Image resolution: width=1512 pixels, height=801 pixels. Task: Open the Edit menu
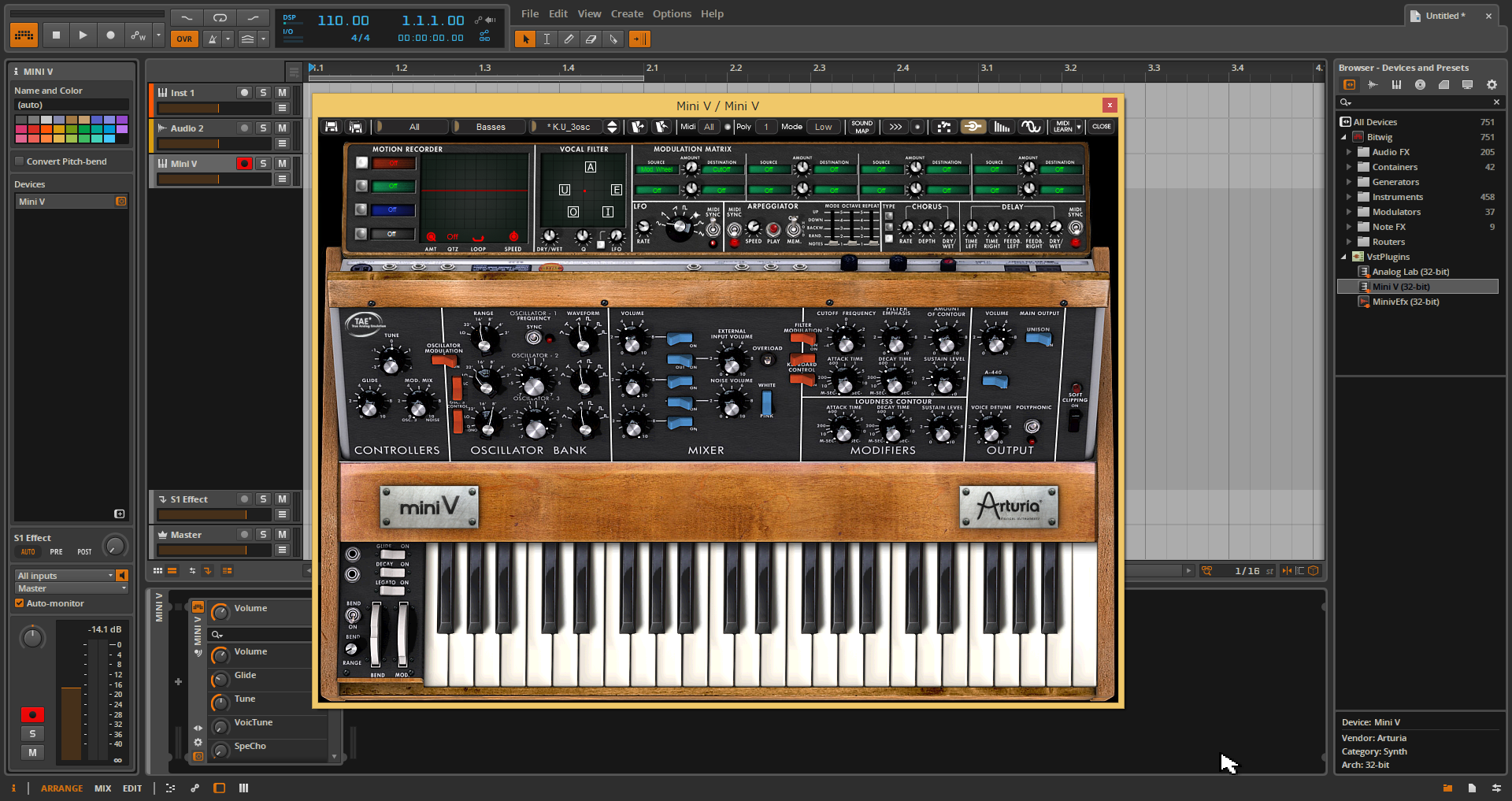pyautogui.click(x=558, y=13)
